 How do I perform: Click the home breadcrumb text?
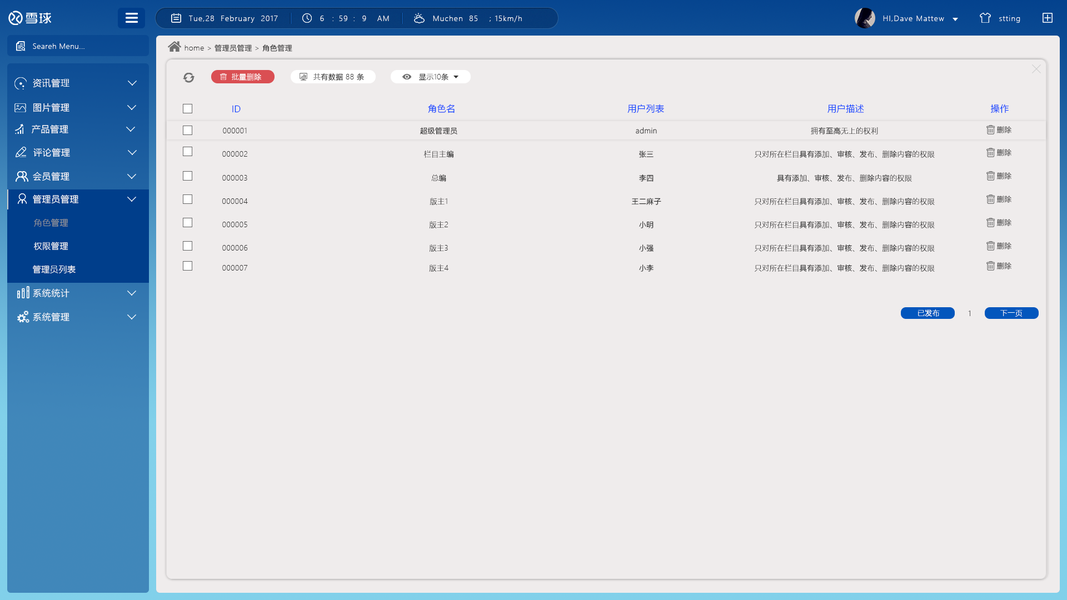(194, 48)
